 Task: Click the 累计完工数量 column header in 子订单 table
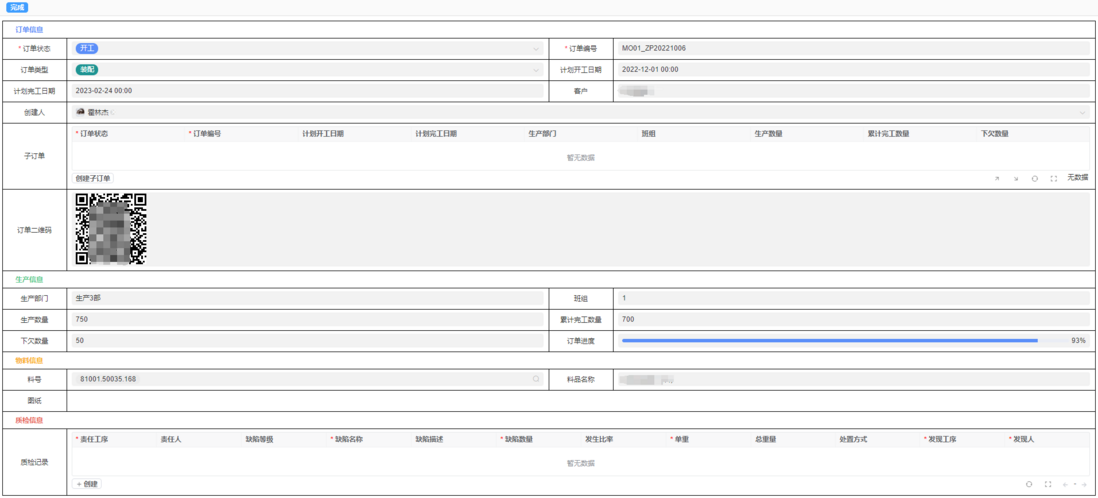[888, 134]
